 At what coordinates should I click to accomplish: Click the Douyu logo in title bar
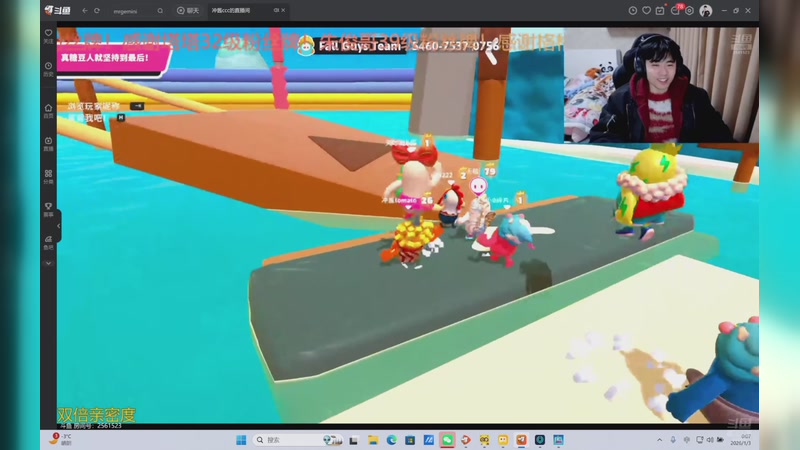tap(58, 10)
